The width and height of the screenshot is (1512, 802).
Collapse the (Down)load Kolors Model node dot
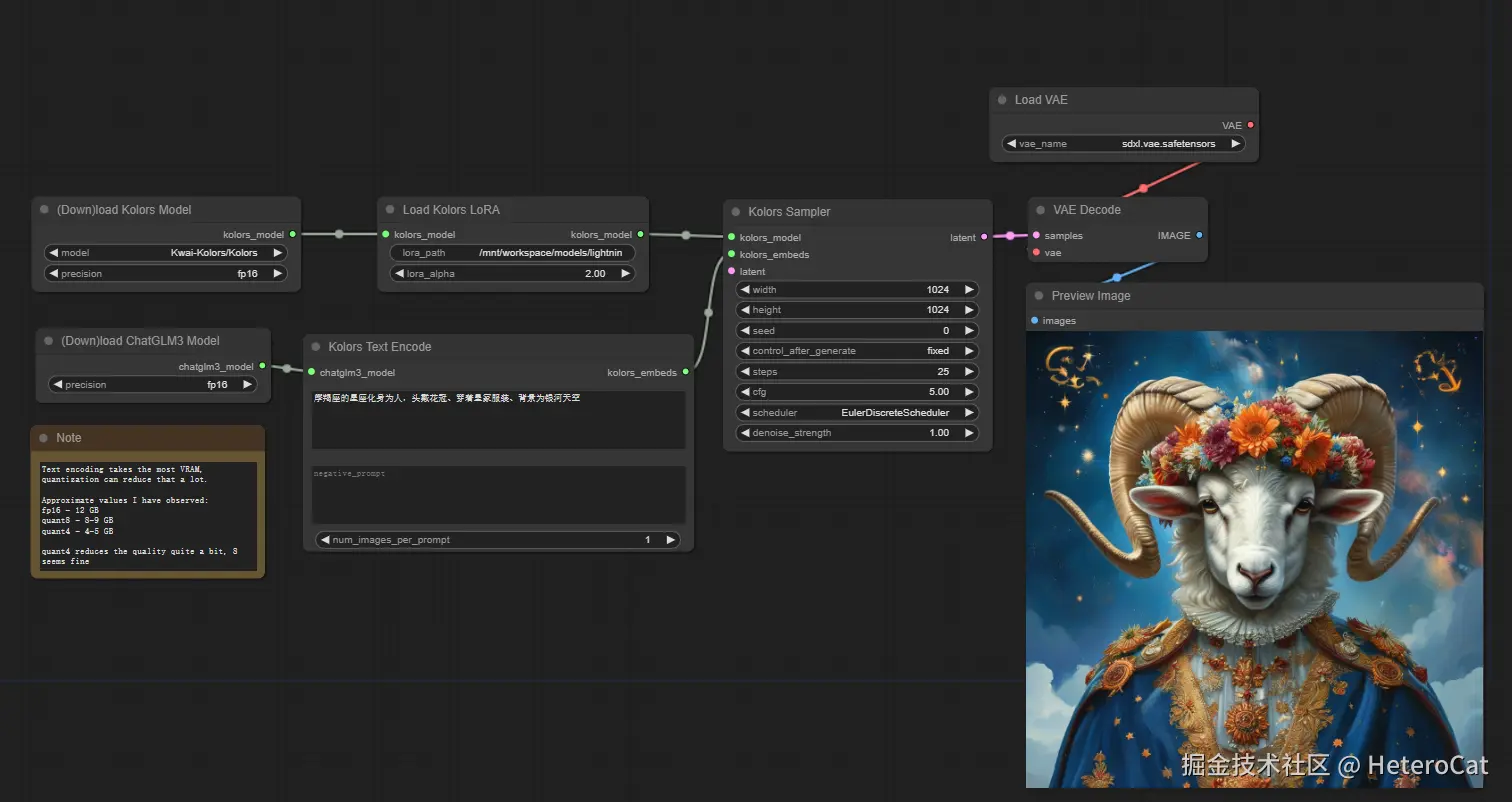44,210
